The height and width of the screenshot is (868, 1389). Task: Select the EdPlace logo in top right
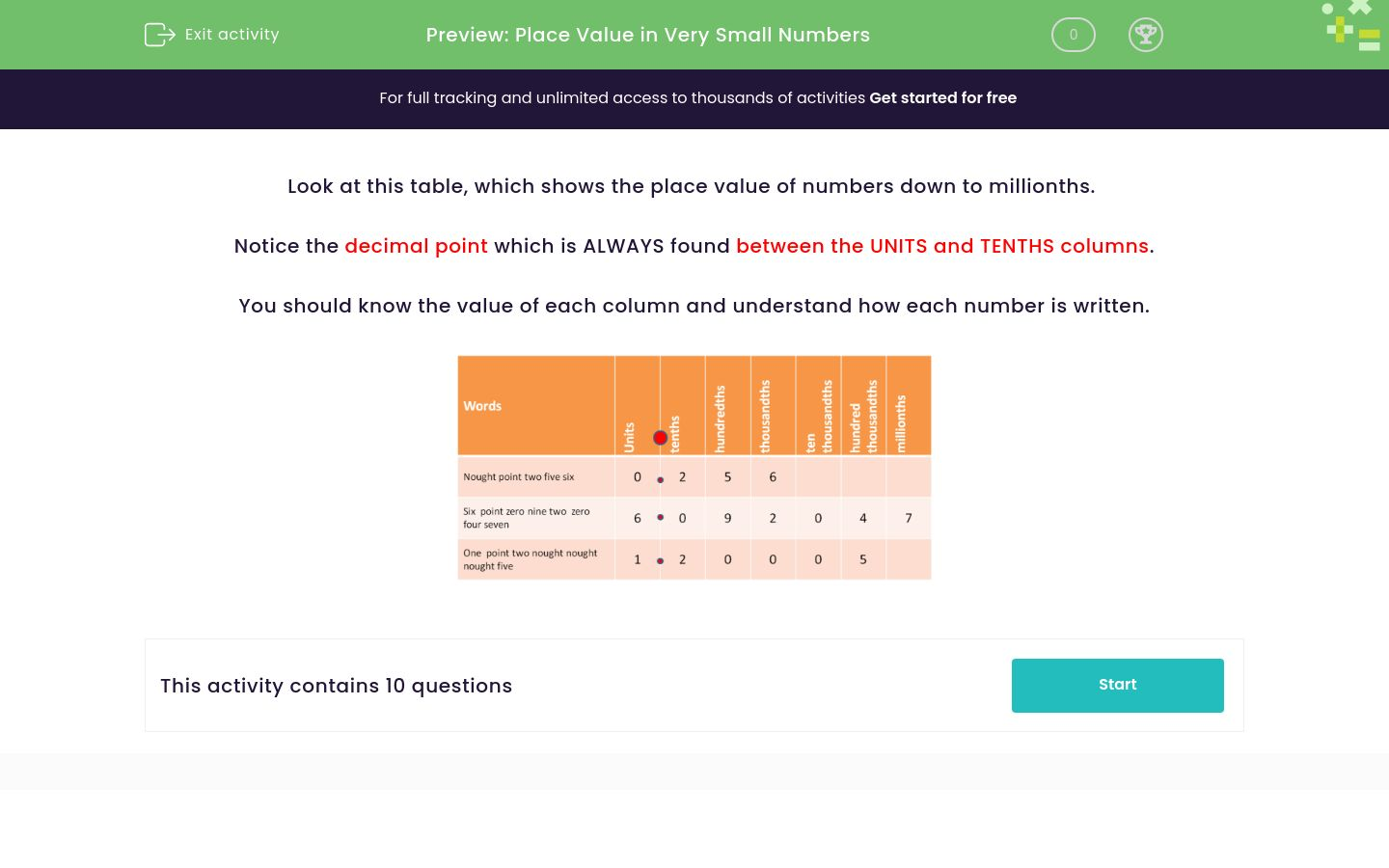[1350, 26]
